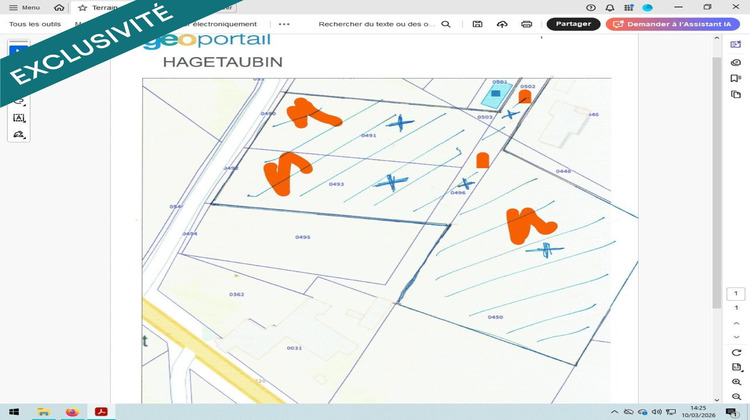Click the cloud upload icon
The width and height of the screenshot is (750, 420).
[502, 24]
